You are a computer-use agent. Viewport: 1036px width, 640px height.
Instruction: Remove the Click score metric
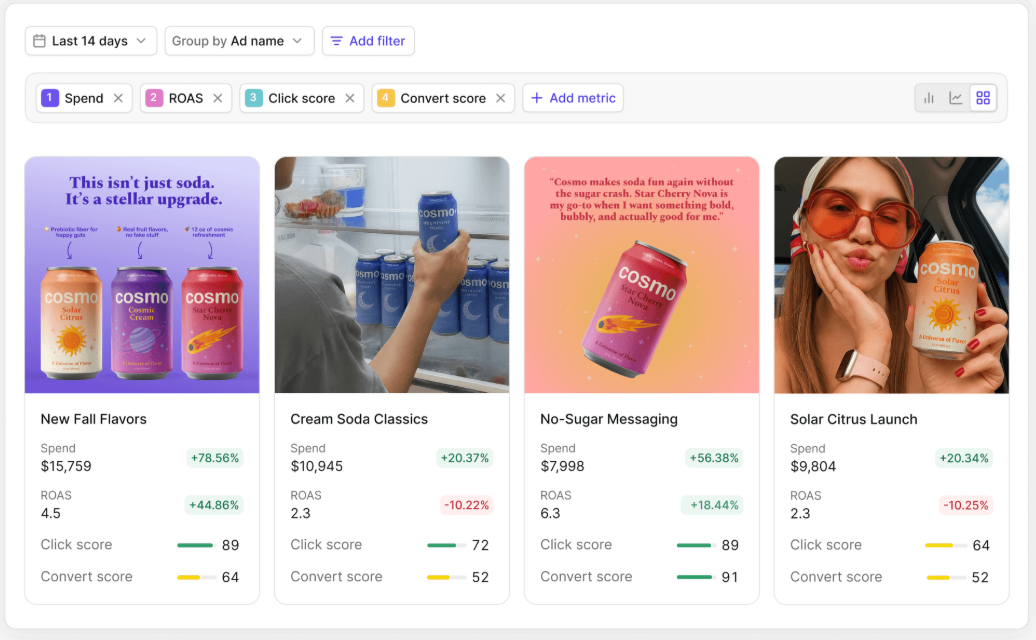(350, 98)
